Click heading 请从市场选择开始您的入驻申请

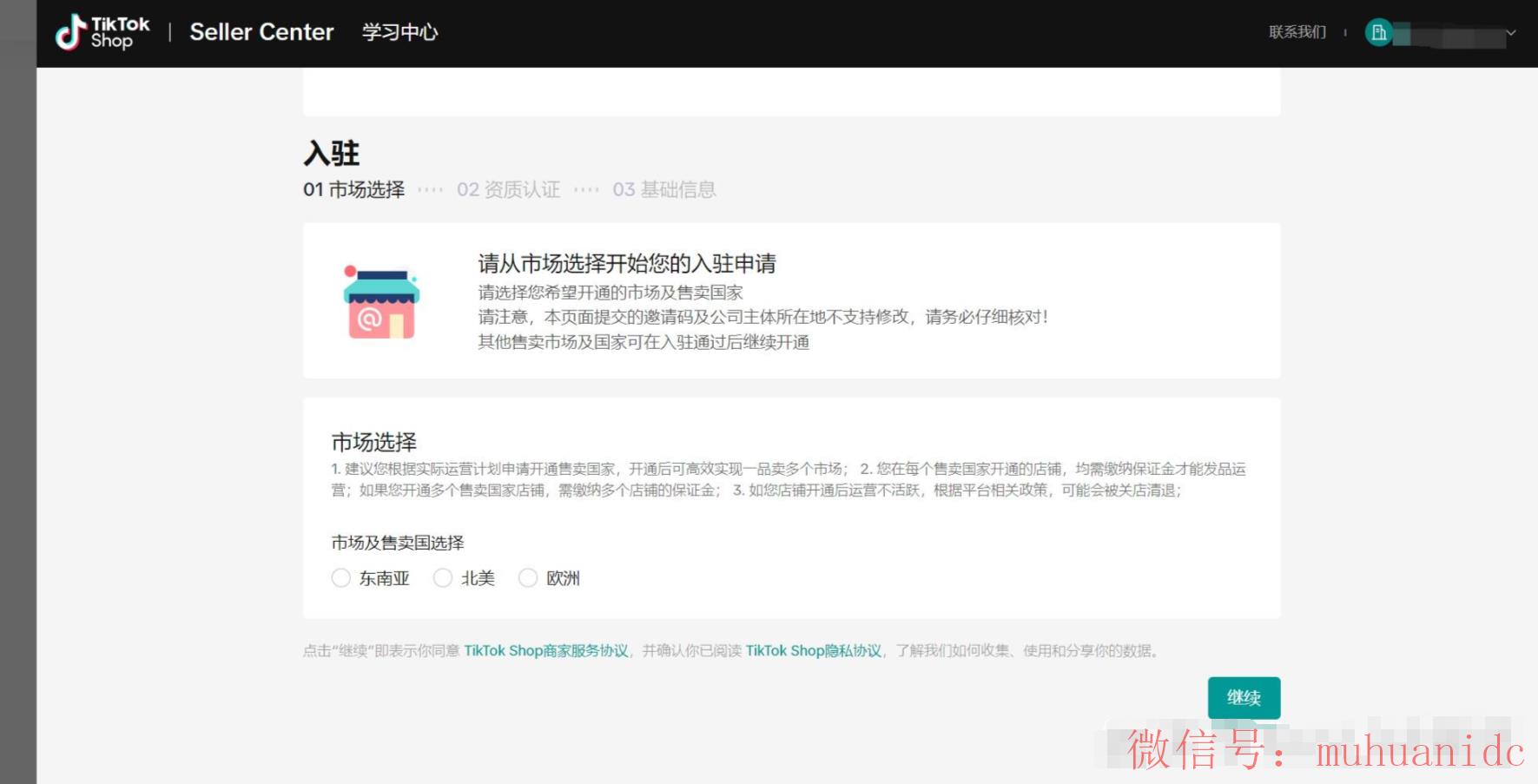627,263
